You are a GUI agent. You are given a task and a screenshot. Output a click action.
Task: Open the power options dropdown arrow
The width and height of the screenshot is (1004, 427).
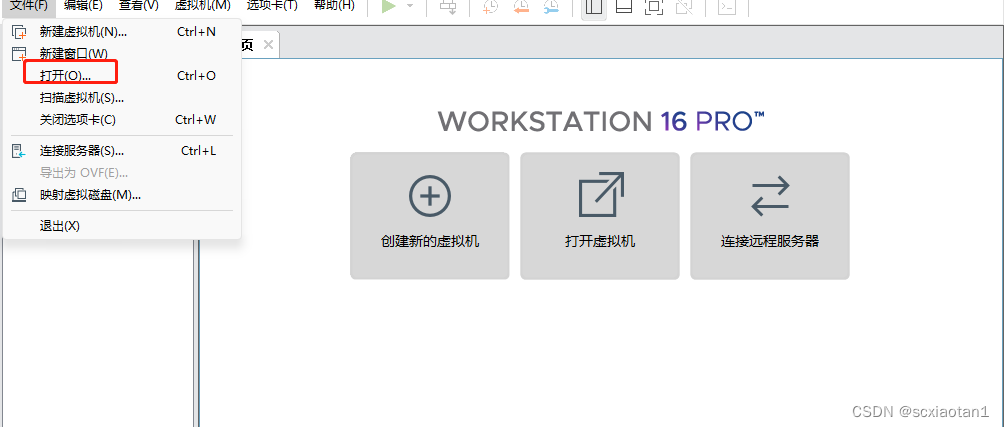coord(410,6)
